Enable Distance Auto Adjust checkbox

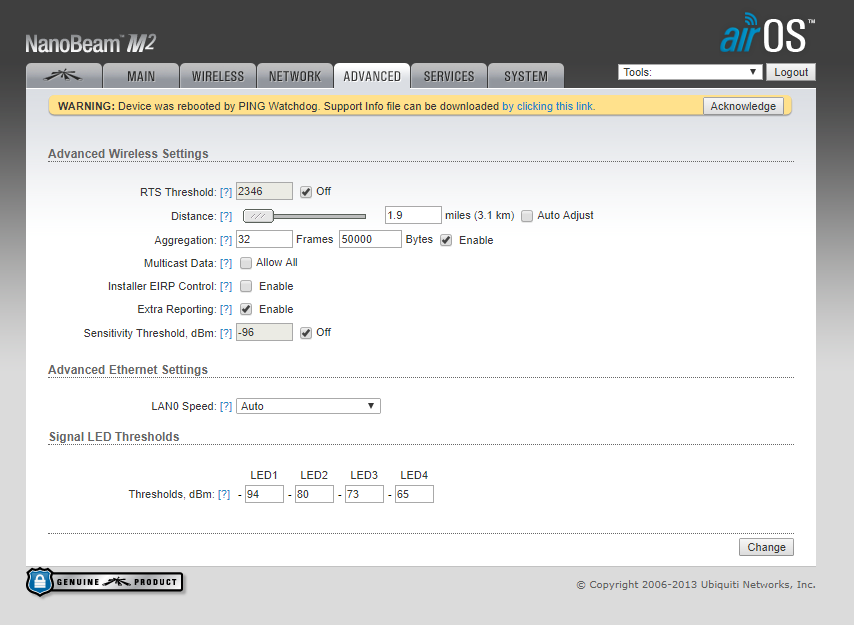click(x=527, y=216)
